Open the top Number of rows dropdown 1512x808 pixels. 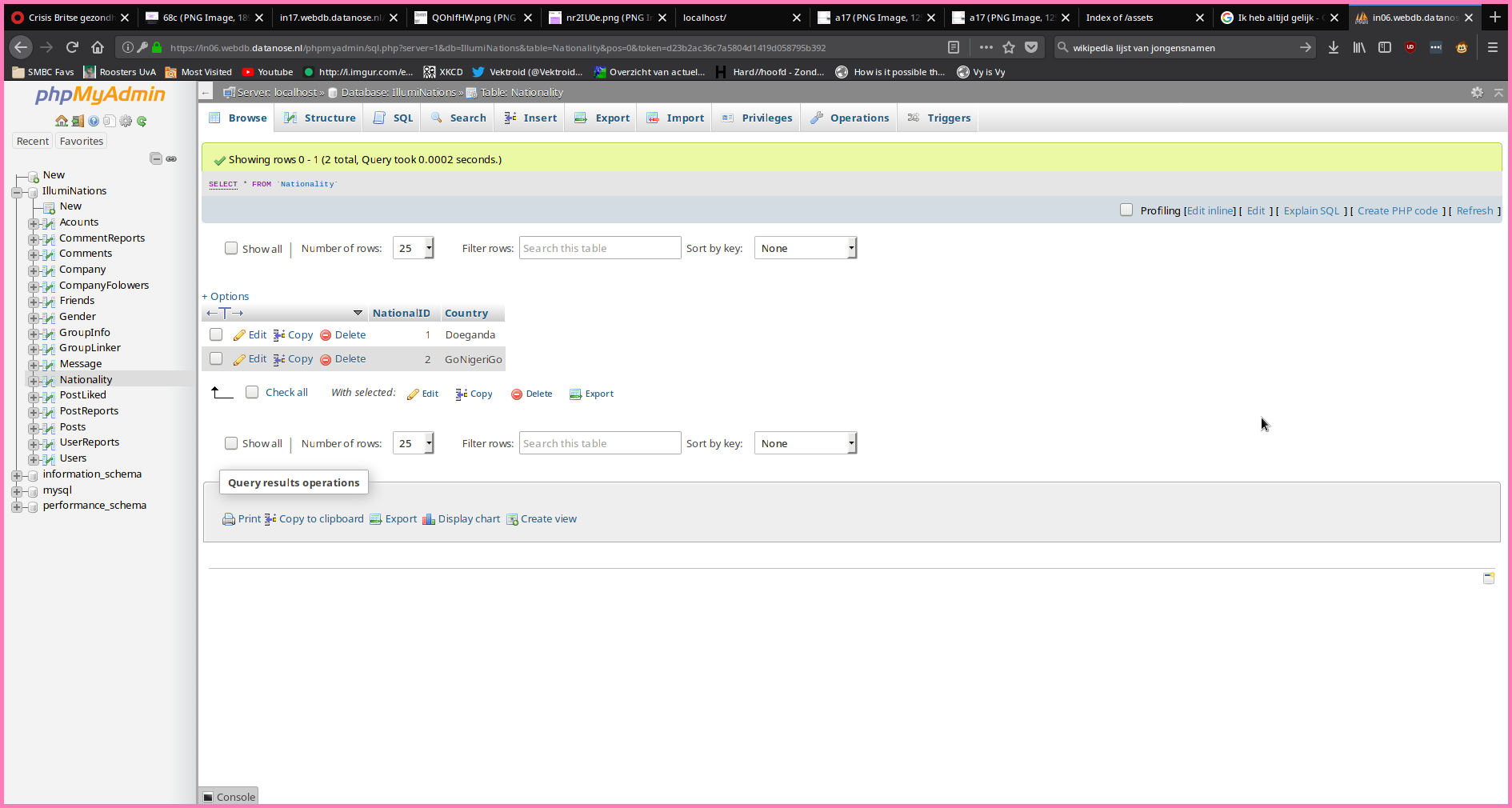(x=413, y=248)
